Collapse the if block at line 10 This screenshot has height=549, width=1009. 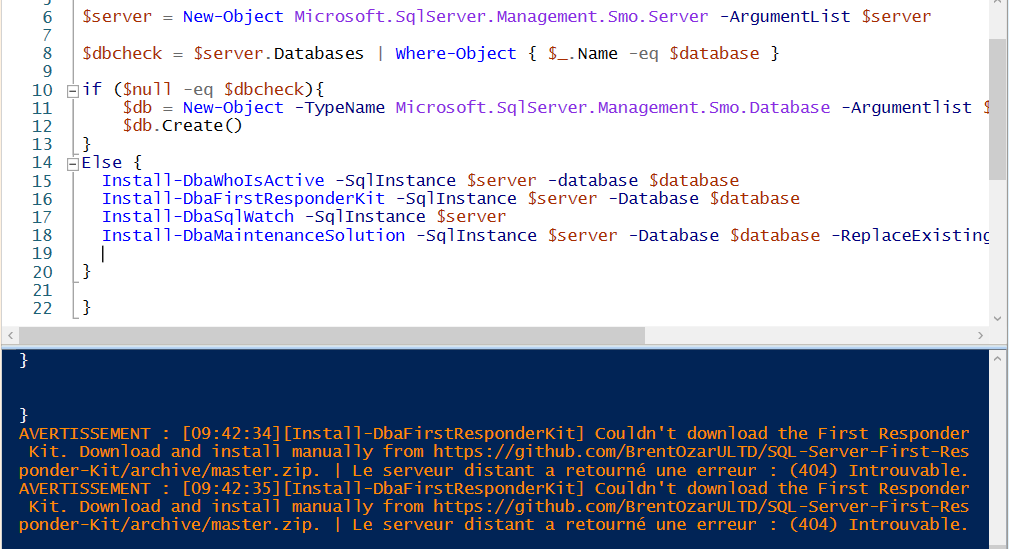tap(72, 90)
